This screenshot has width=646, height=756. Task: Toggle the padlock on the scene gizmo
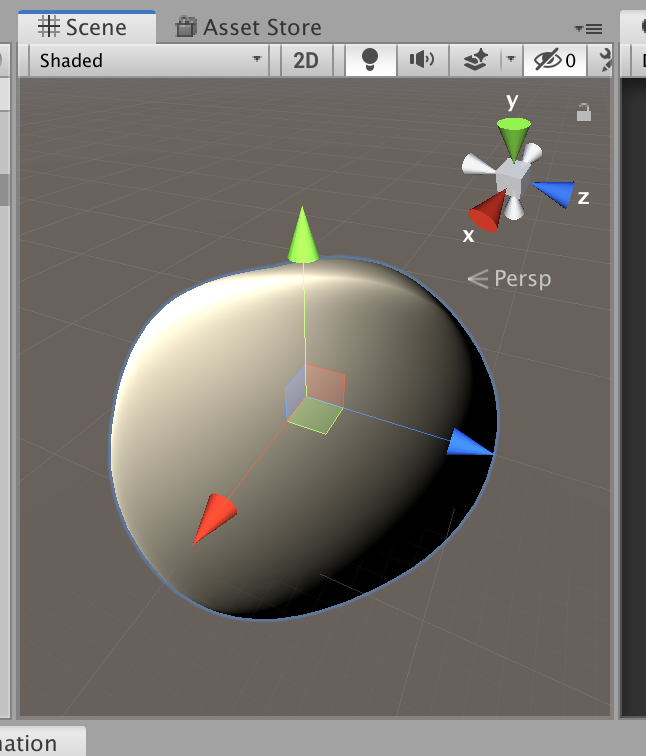point(584,113)
